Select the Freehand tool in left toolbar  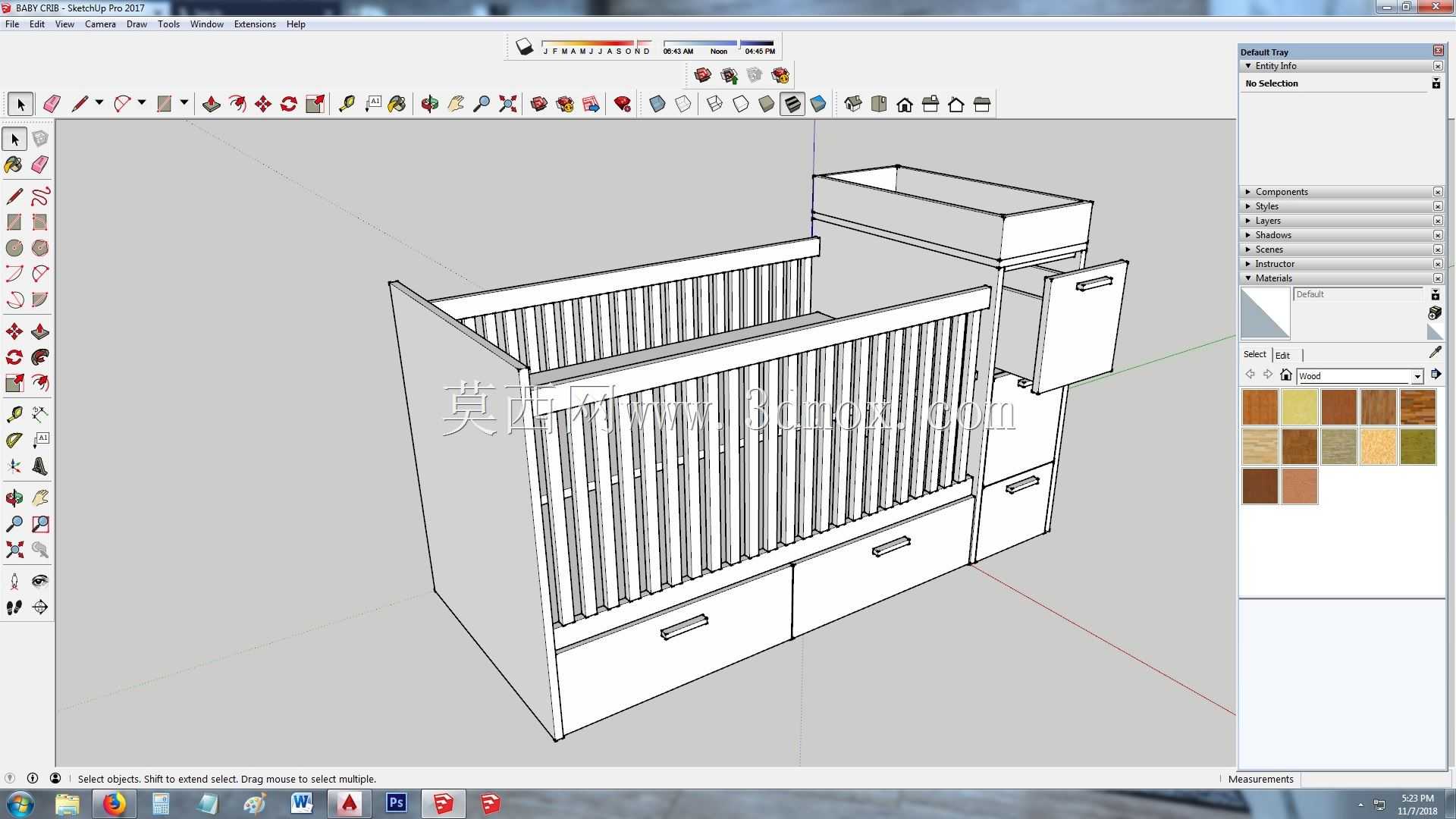pos(40,196)
